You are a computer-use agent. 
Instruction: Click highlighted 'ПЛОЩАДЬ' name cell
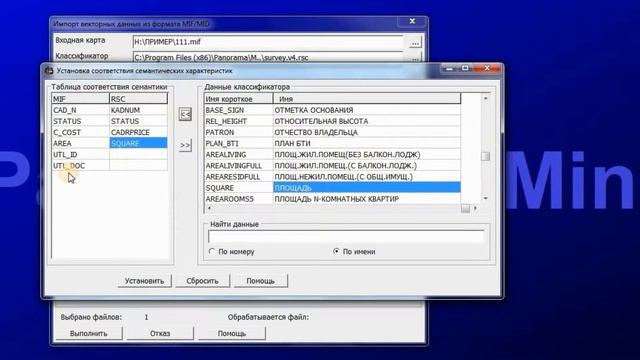367,188
